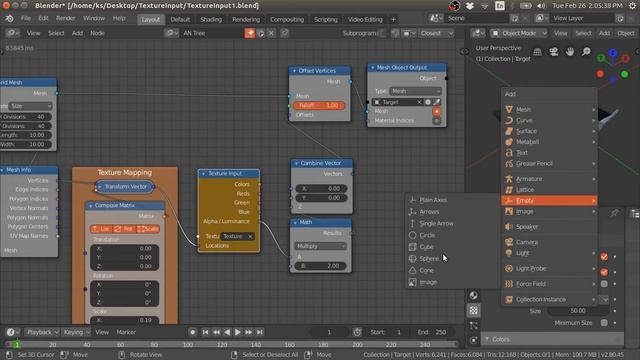Open the Playback dropdown in the timeline
The image size is (640, 360).
point(42,332)
